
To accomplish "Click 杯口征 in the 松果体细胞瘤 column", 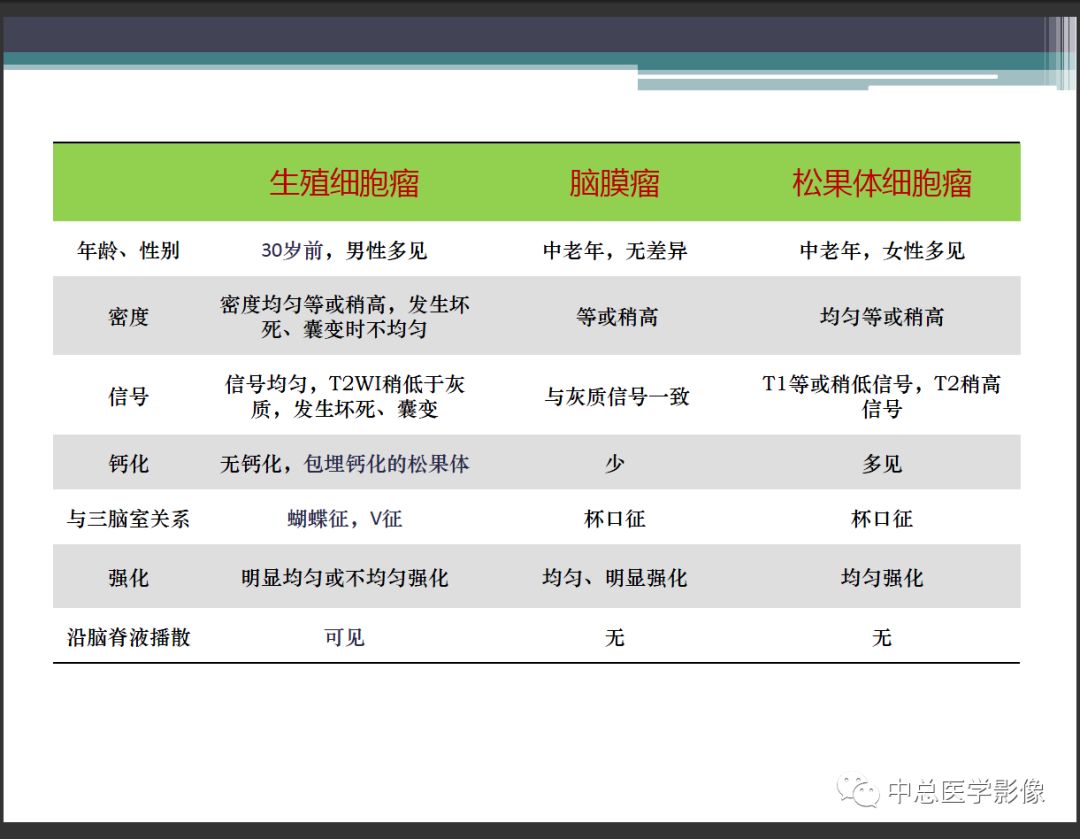I will (x=882, y=519).
